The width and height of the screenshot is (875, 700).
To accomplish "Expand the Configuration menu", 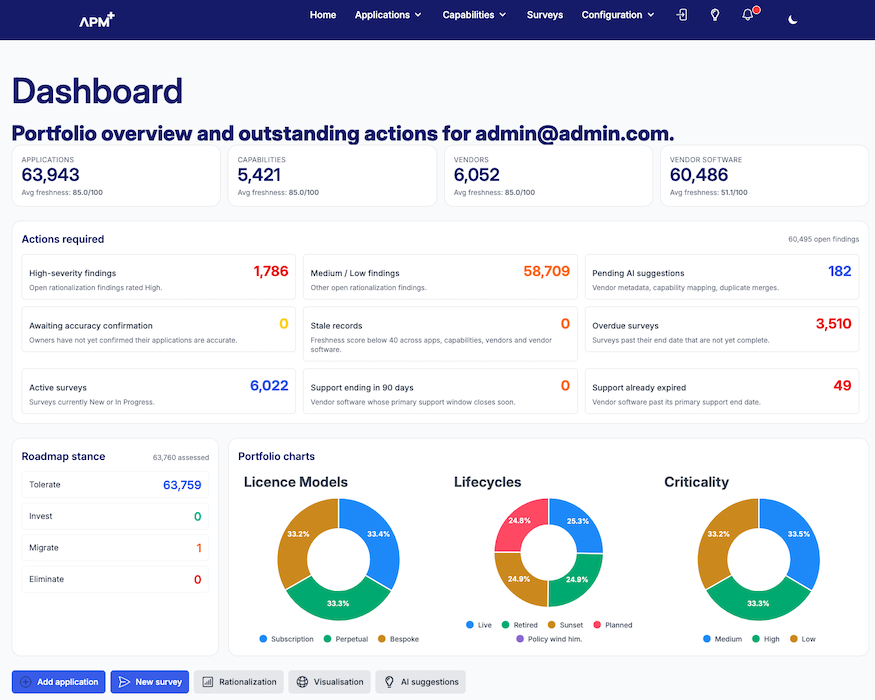I will (x=618, y=15).
